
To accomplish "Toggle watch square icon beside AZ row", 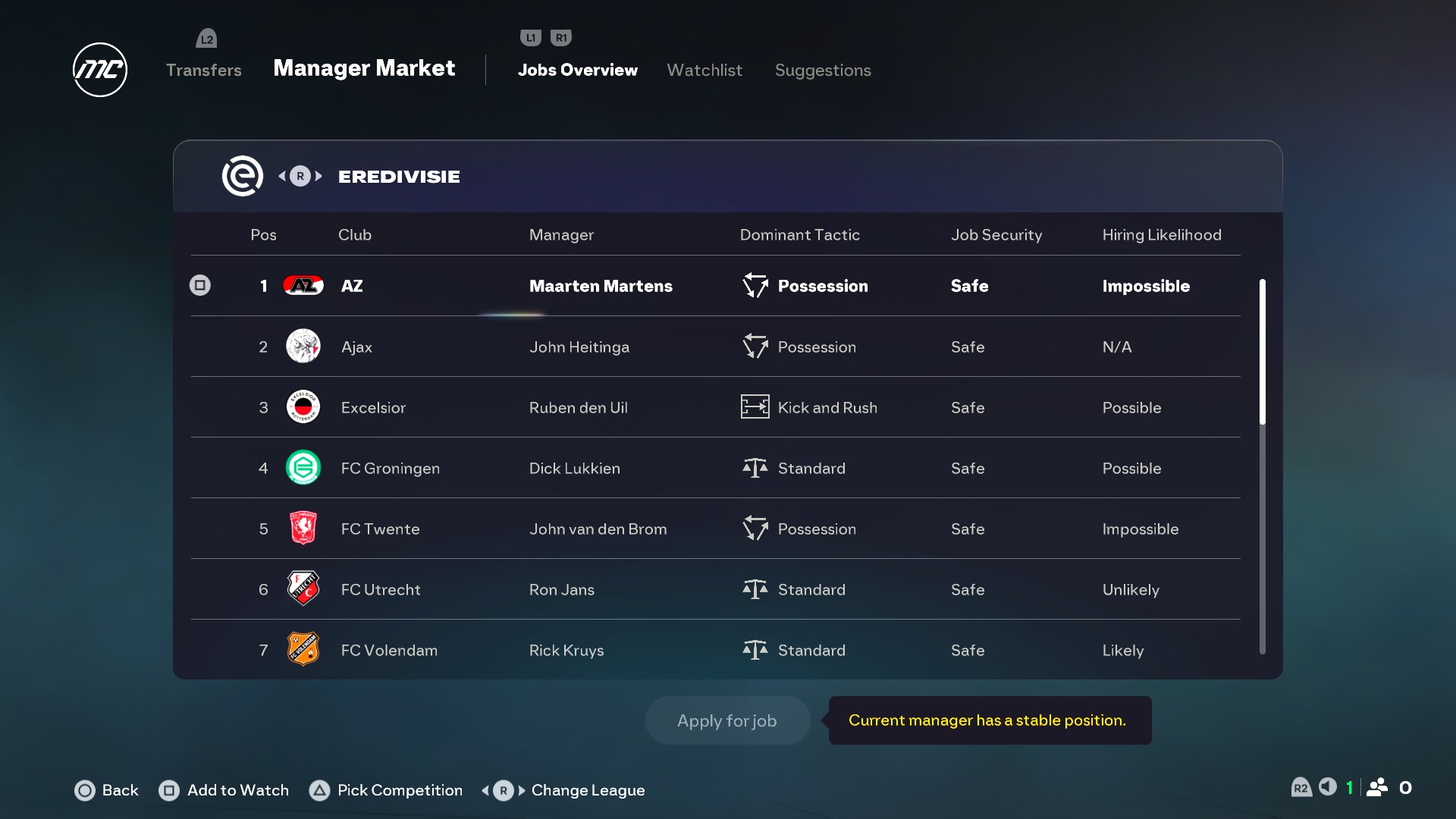I will 200,285.
